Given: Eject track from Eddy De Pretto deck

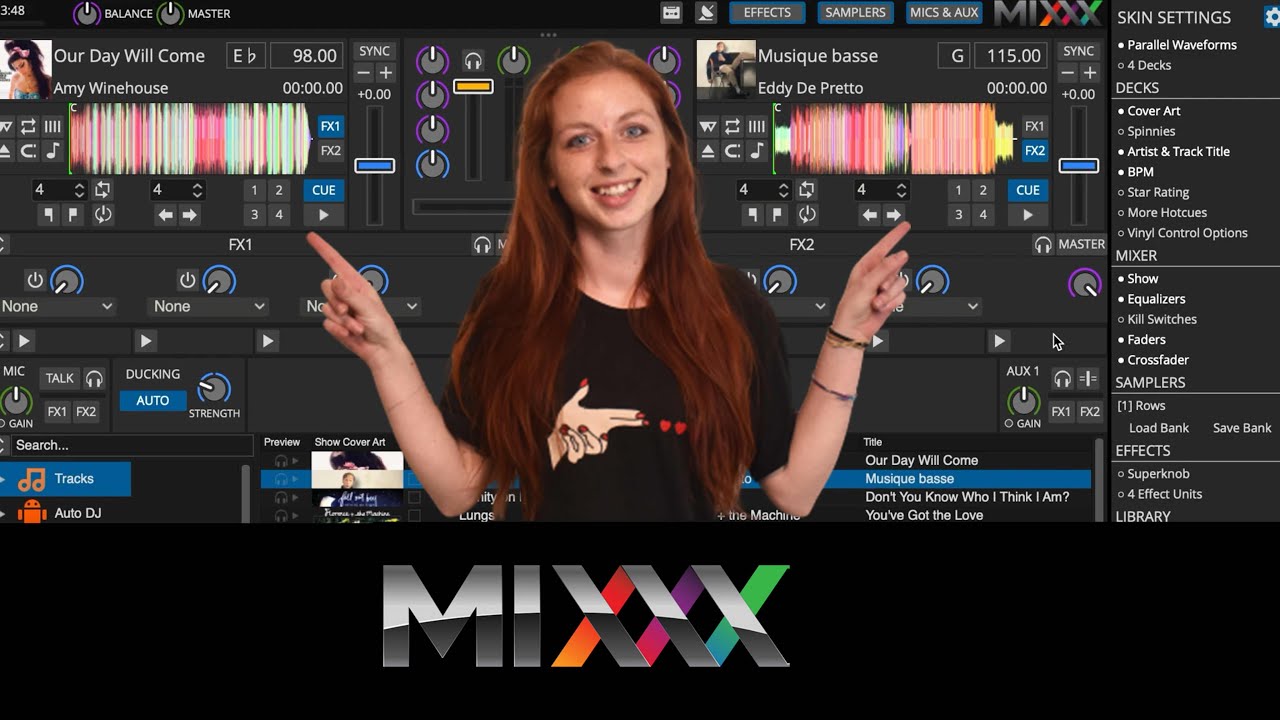Looking at the screenshot, I should [708, 151].
